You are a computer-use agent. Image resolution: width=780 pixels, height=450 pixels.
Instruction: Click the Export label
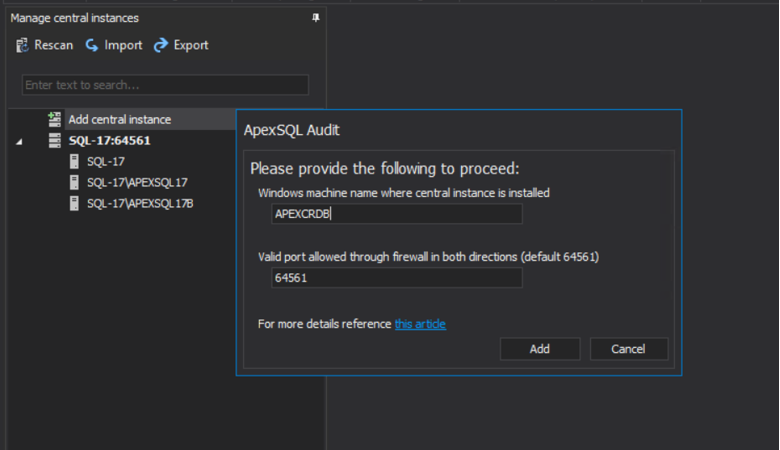point(191,45)
